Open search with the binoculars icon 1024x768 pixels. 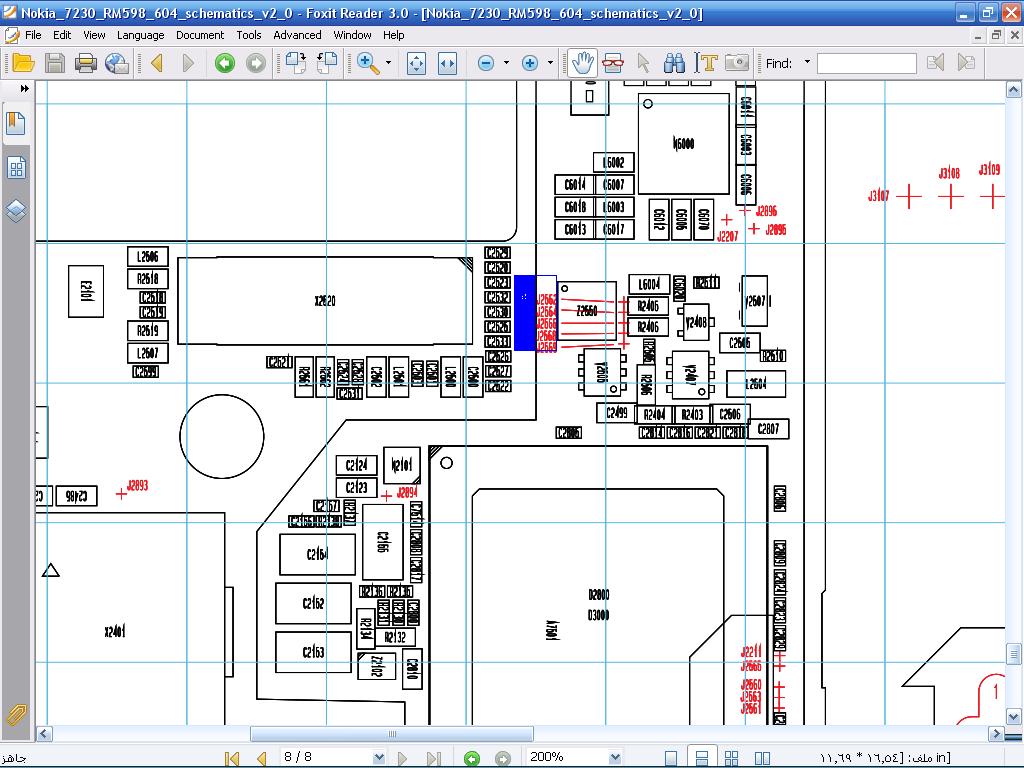pyautogui.click(x=674, y=63)
